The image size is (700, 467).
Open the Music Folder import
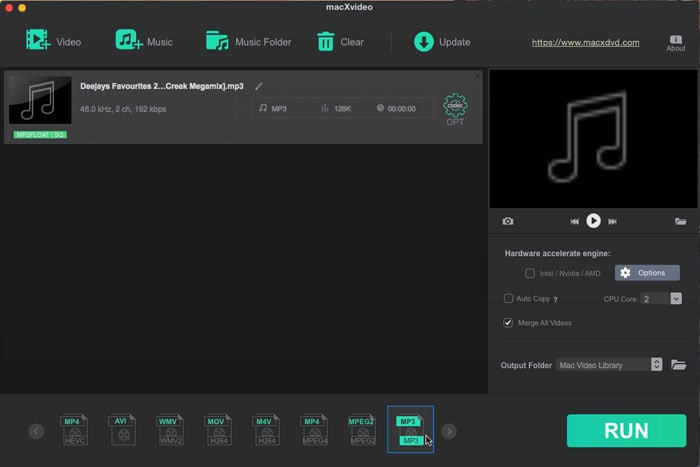pos(248,42)
